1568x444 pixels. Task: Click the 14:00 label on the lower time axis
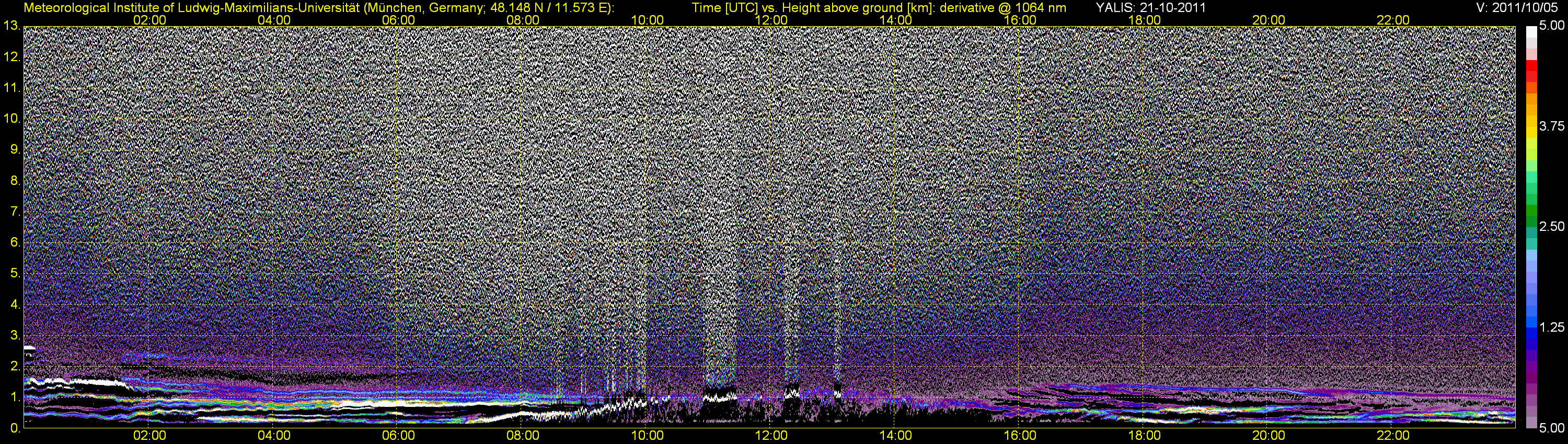coord(895,436)
